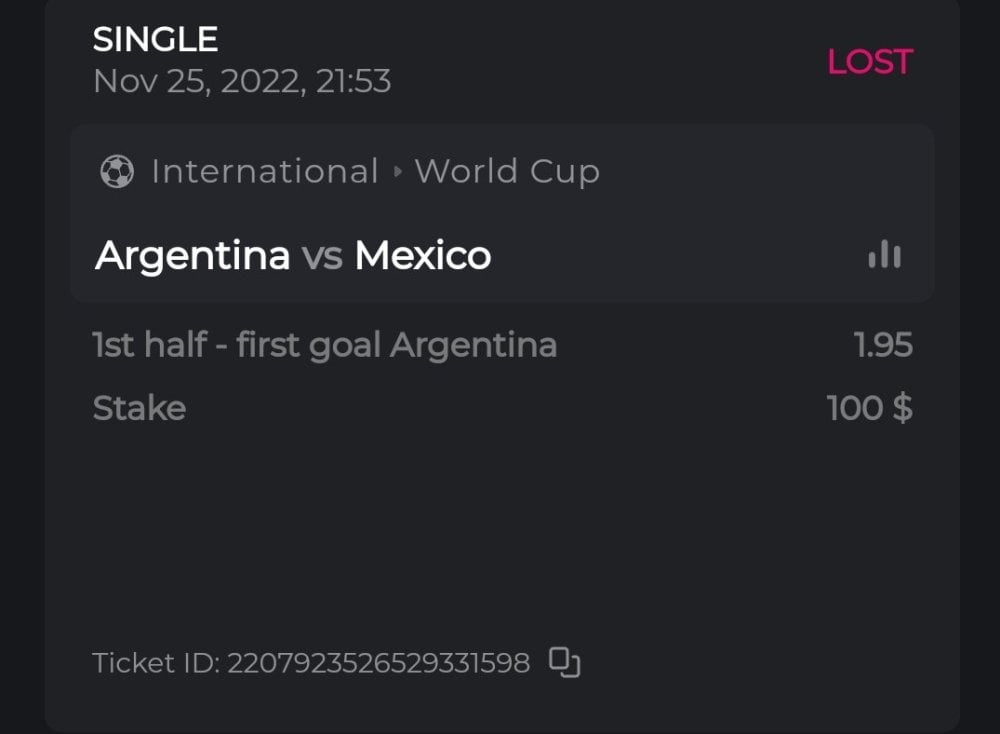The image size is (1000, 734).
Task: Click the arrow between International and World Cup
Action: [x=397, y=172]
